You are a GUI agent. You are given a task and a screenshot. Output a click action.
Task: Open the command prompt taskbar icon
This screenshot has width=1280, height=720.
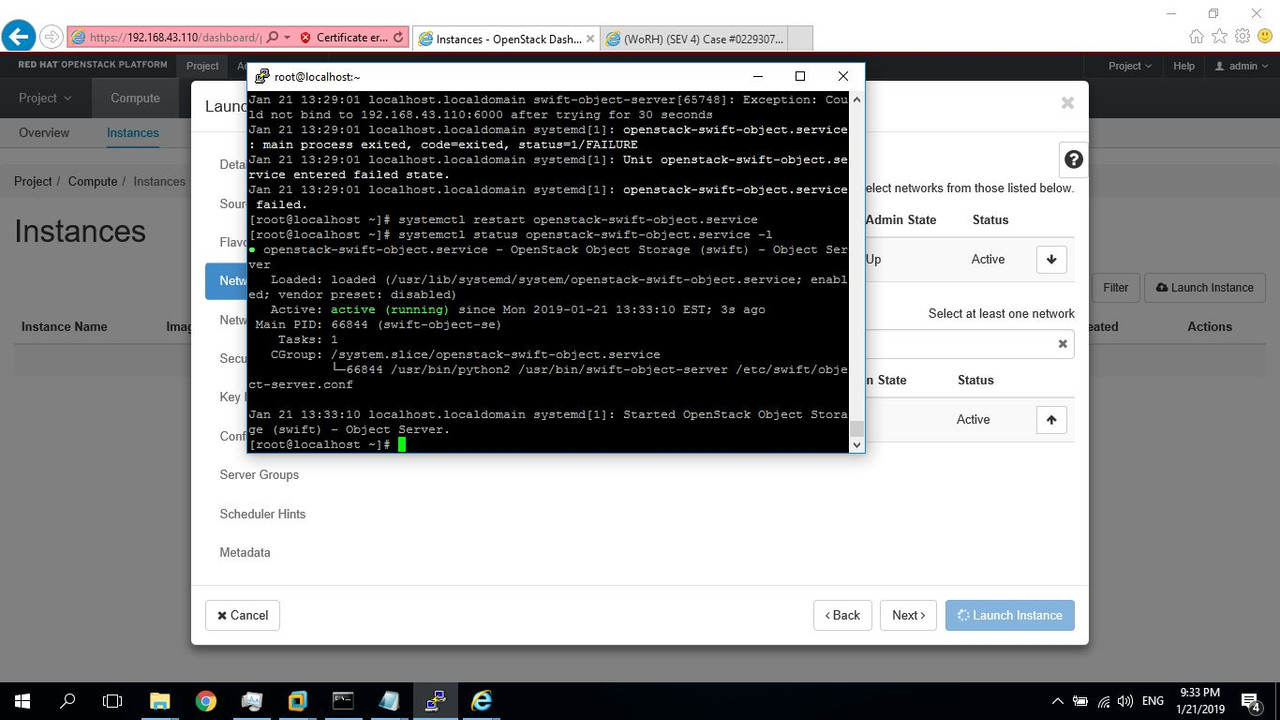pyautogui.click(x=343, y=701)
